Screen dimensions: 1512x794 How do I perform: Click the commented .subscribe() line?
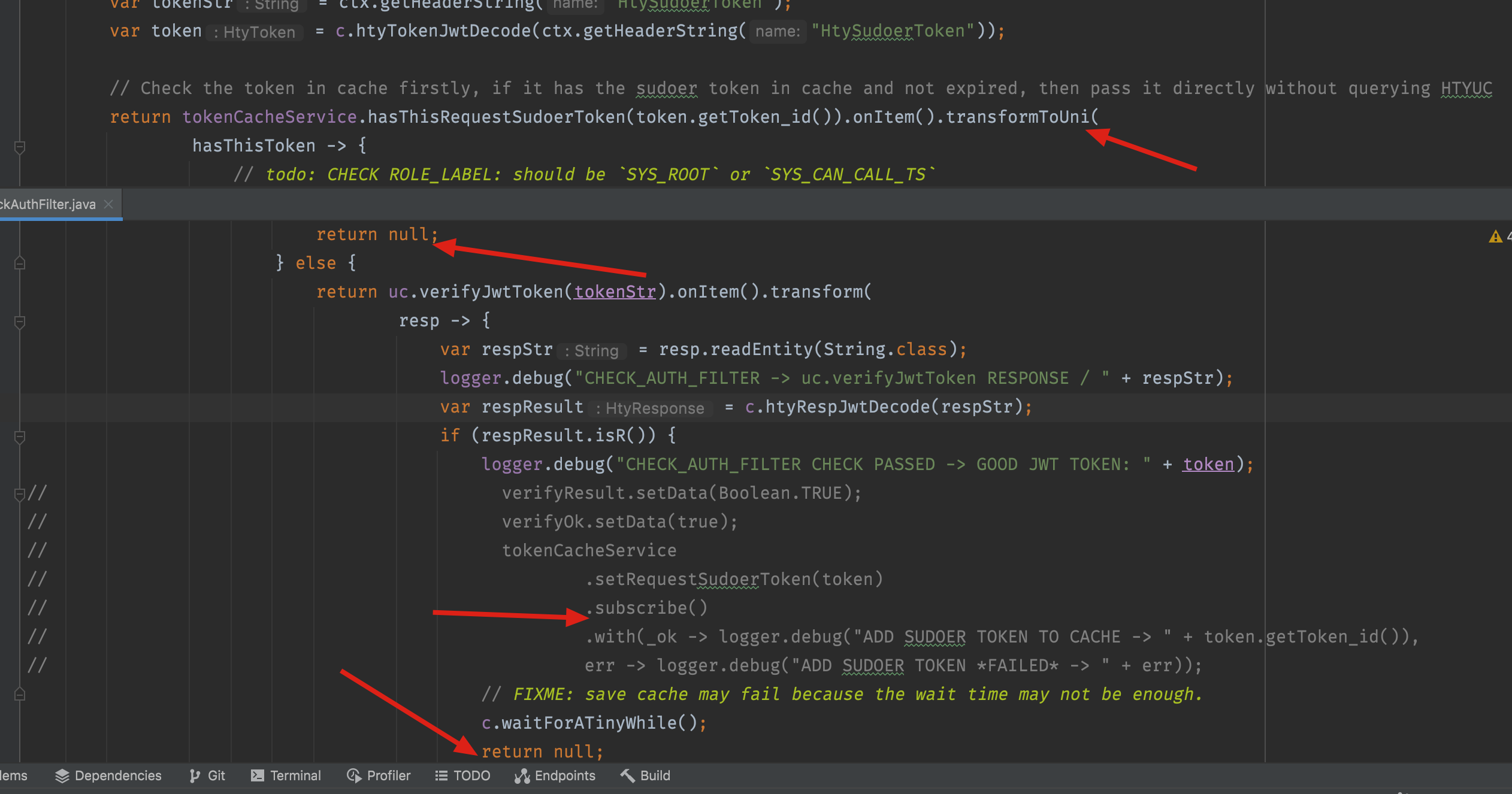pyautogui.click(x=646, y=608)
